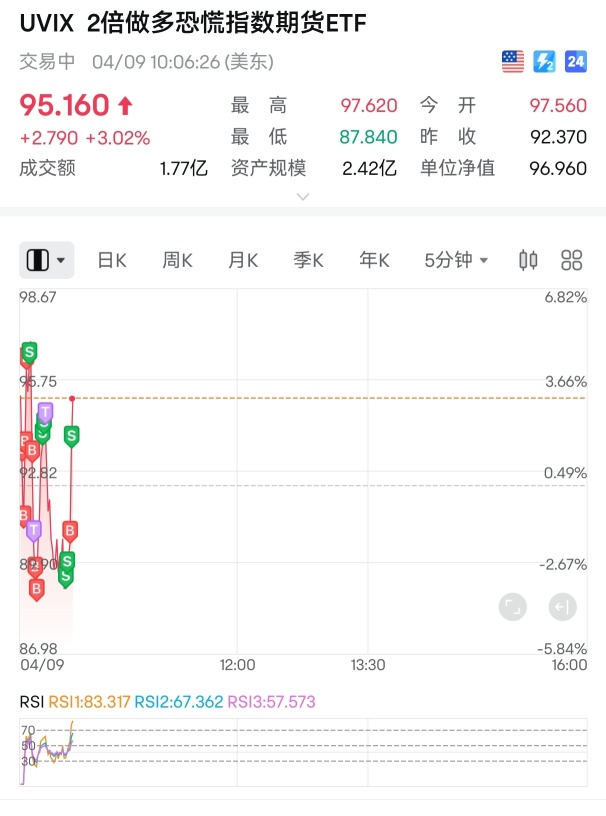Tap the UVIX ETF title text
Image resolution: width=606 pixels, height=816 pixels.
click(x=192, y=24)
